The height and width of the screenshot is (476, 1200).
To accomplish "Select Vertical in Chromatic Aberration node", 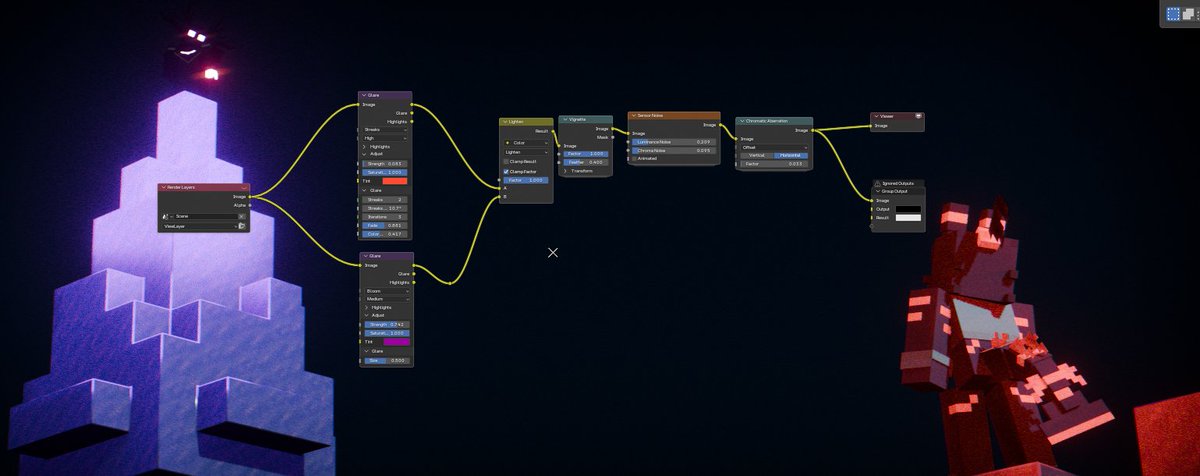I will pyautogui.click(x=756, y=155).
